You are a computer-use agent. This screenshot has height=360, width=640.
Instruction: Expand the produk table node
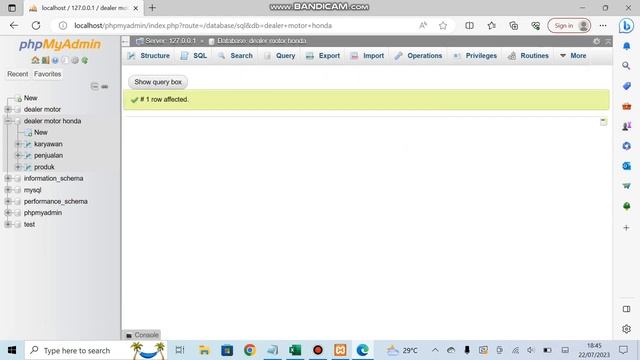18,167
